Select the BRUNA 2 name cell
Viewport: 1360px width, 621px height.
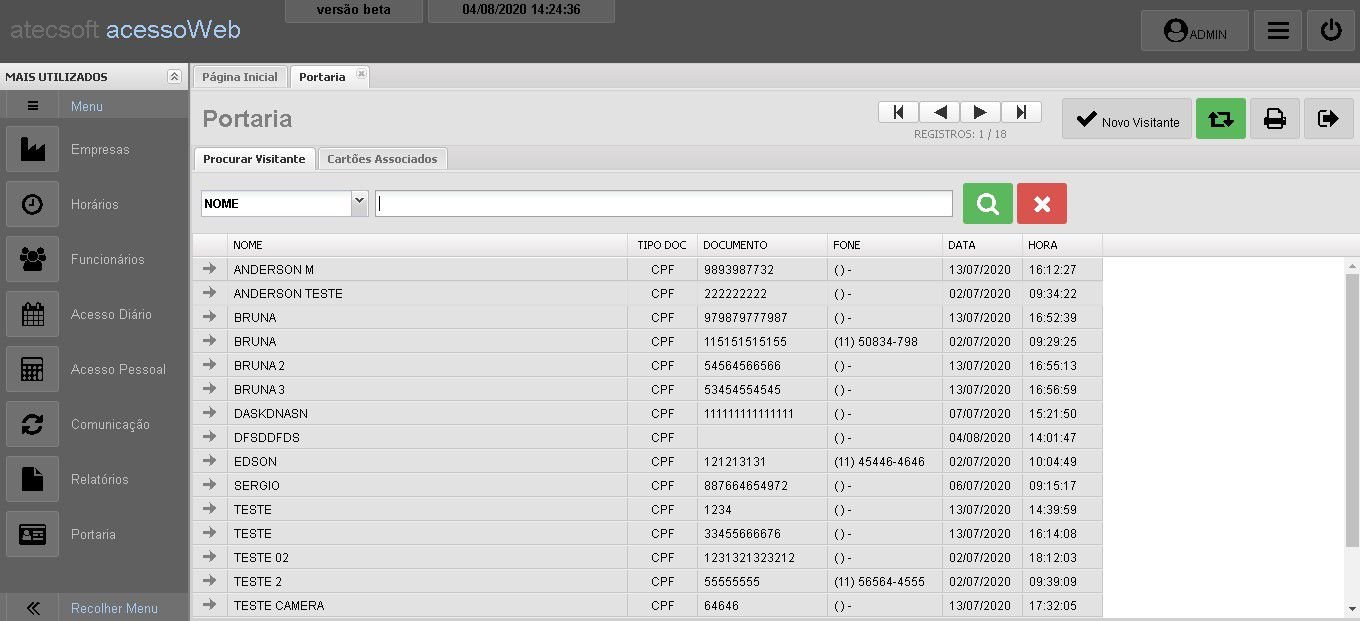point(427,365)
